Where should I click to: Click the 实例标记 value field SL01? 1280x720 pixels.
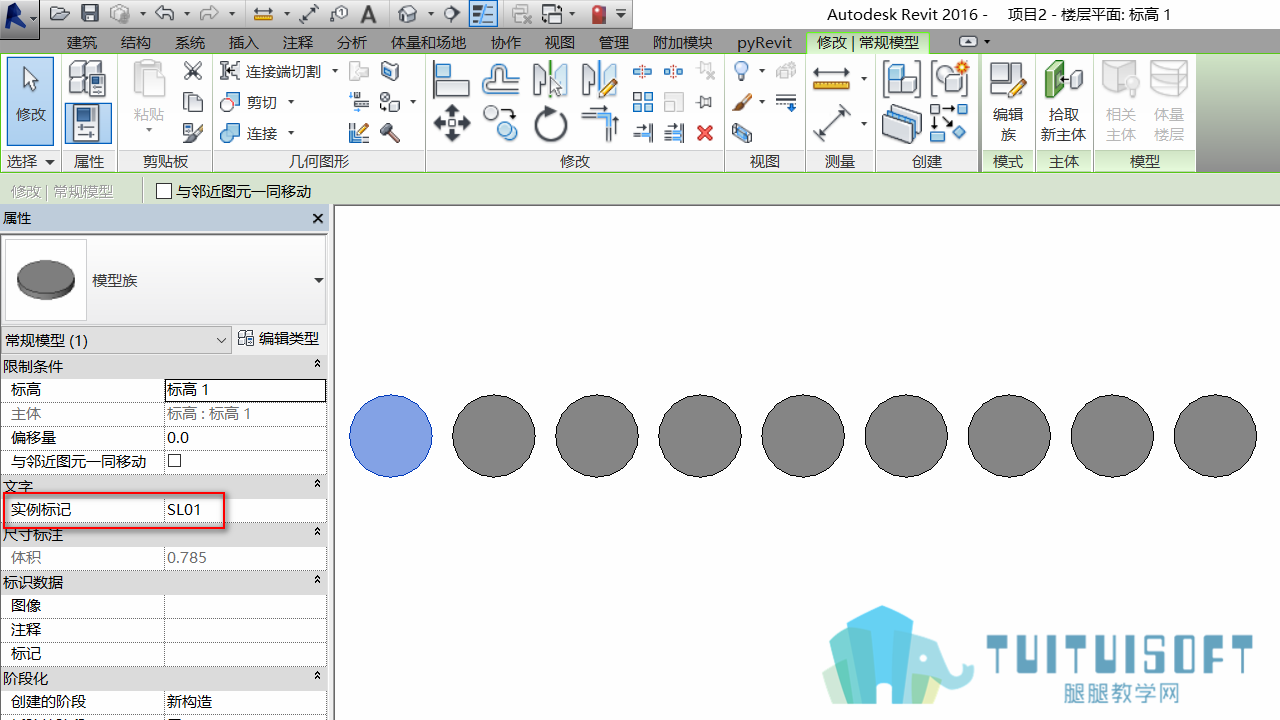pos(245,510)
